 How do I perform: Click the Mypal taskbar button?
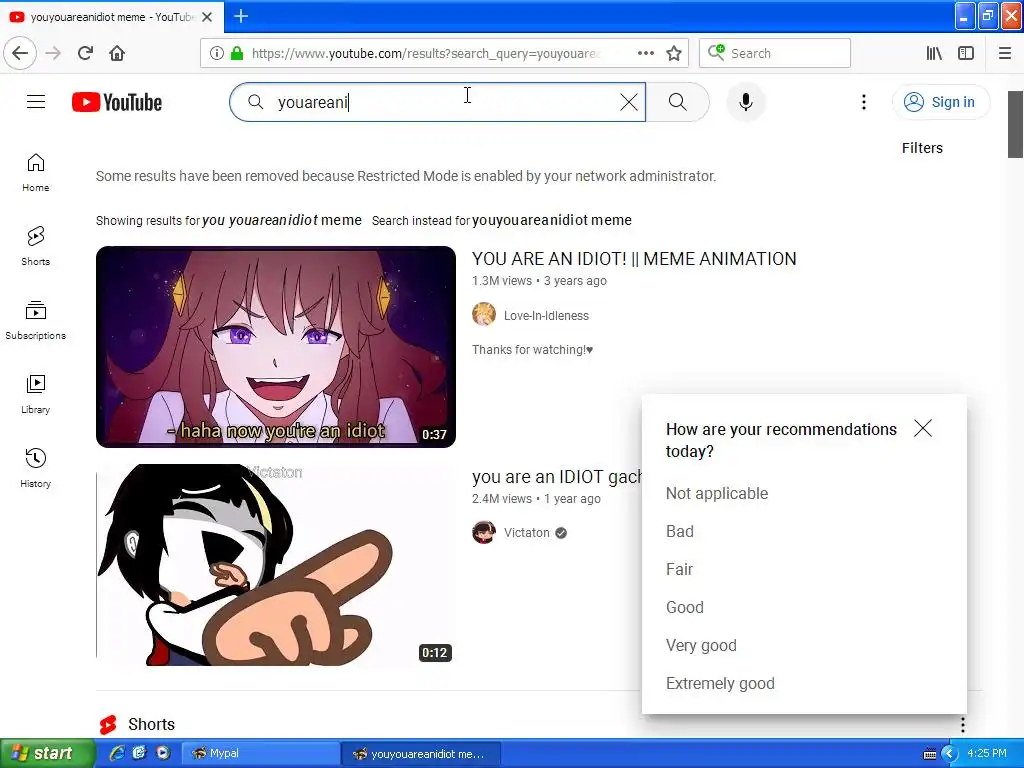click(x=260, y=754)
